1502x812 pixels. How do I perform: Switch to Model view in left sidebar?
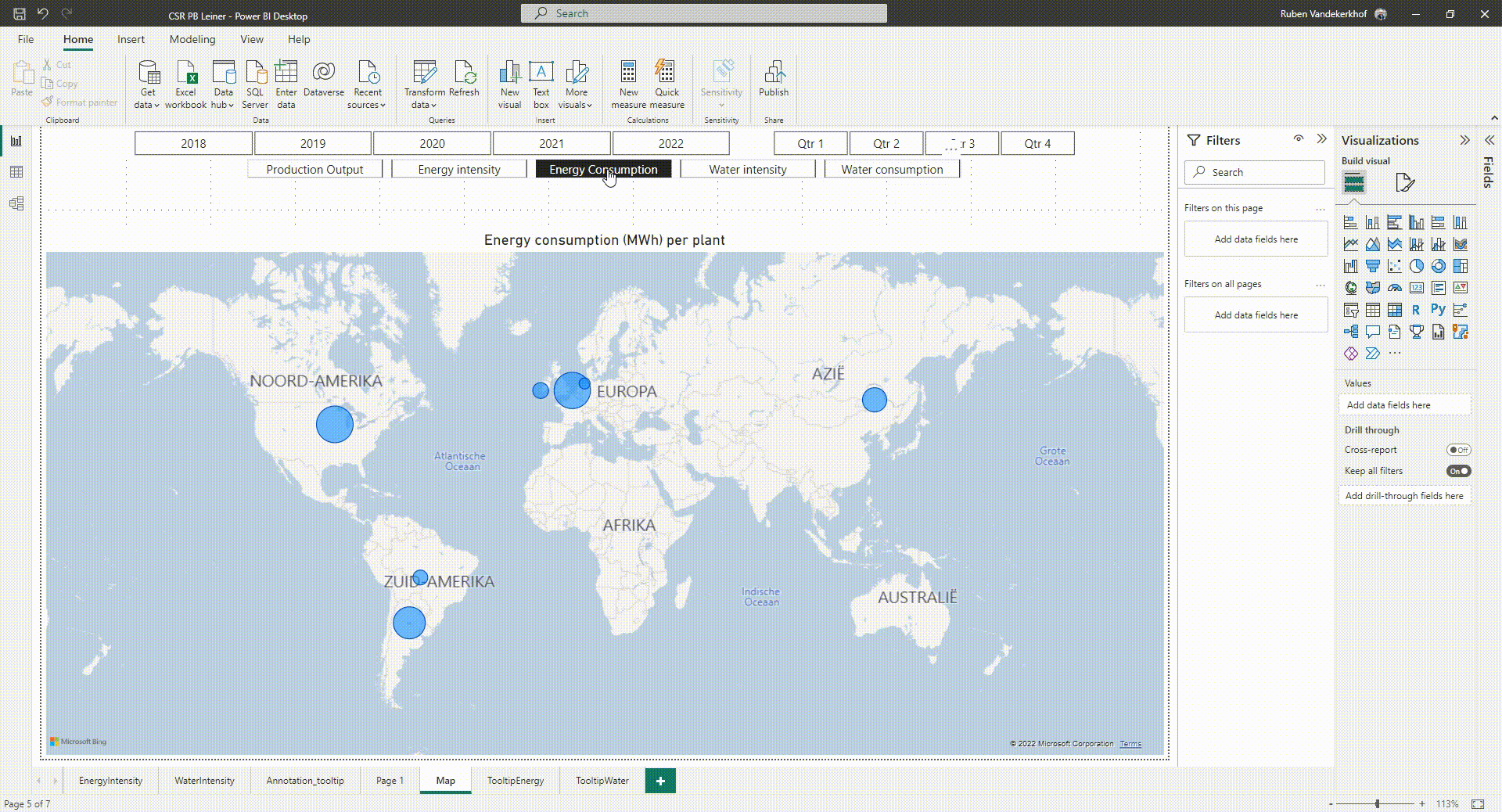[x=16, y=203]
